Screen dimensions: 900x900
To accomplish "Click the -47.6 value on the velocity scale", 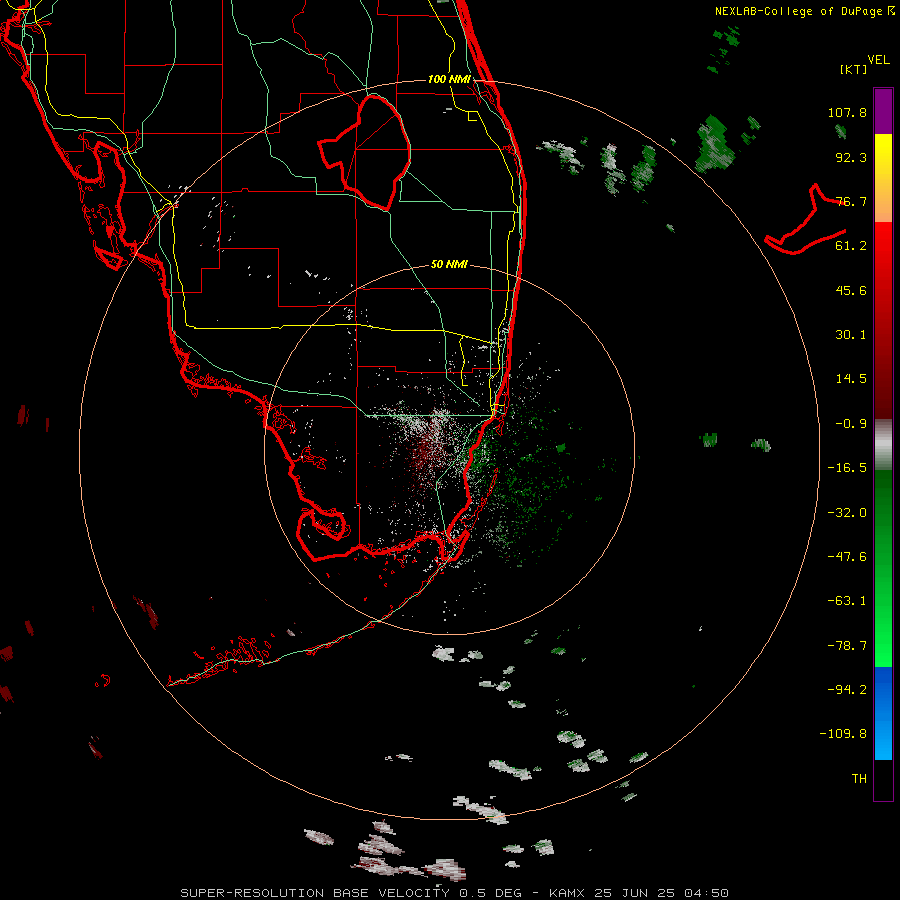I will point(847,557).
